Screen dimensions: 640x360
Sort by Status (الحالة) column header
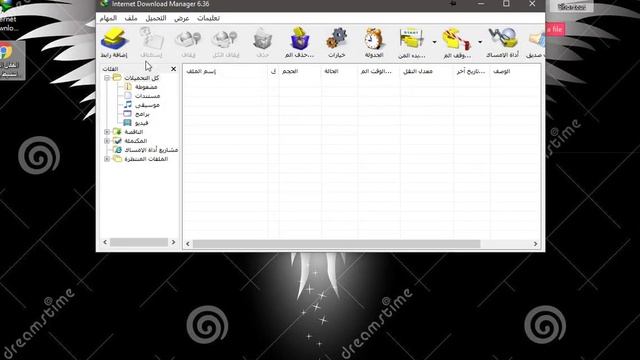(339, 71)
